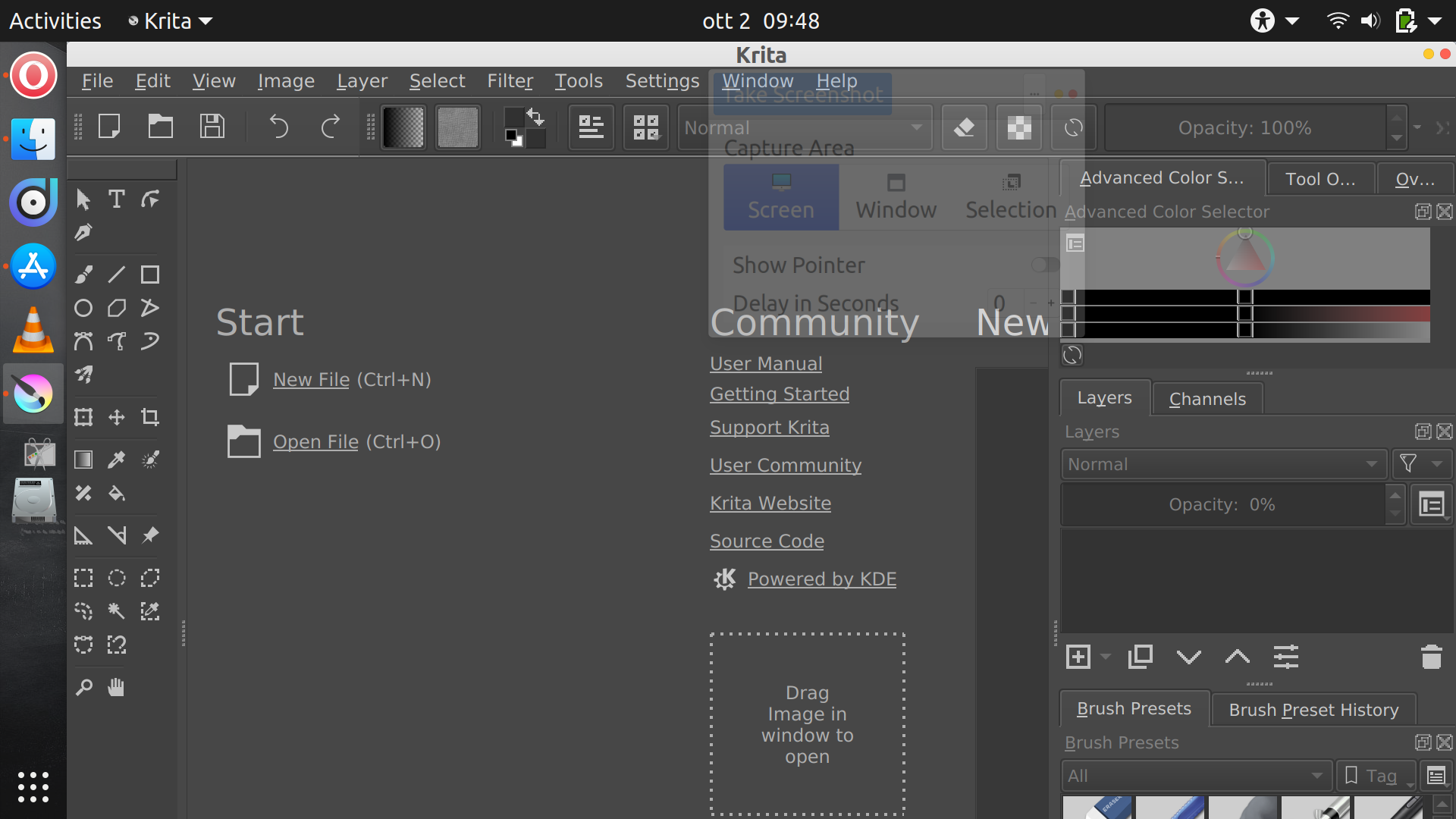Pick a color with the Color Sampler tool
This screenshot has height=819, width=1456.
coord(117,459)
